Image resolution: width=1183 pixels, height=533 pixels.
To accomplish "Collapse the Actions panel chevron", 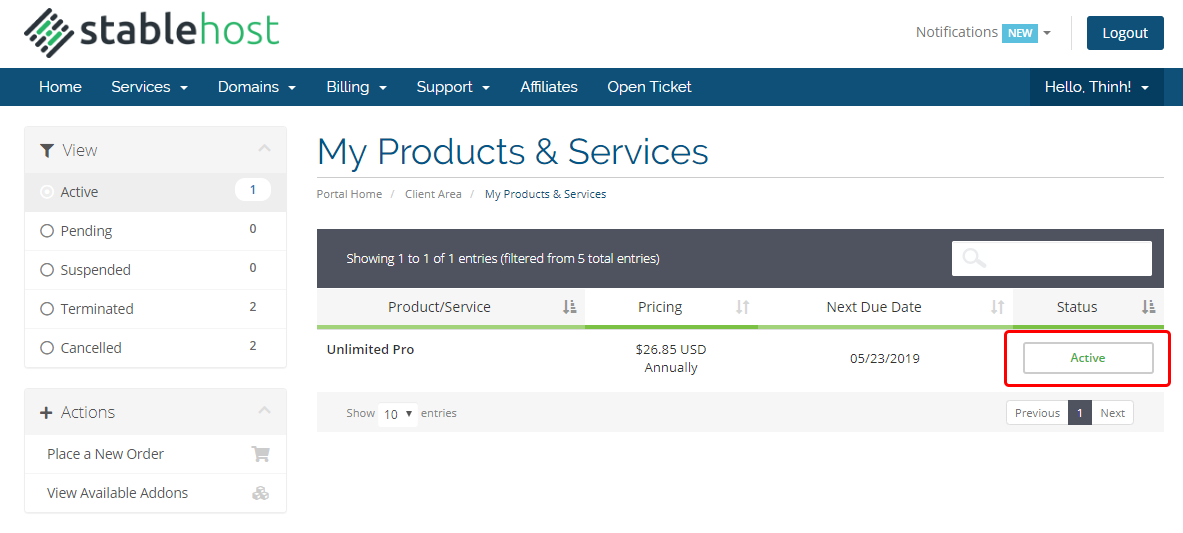I will [264, 411].
